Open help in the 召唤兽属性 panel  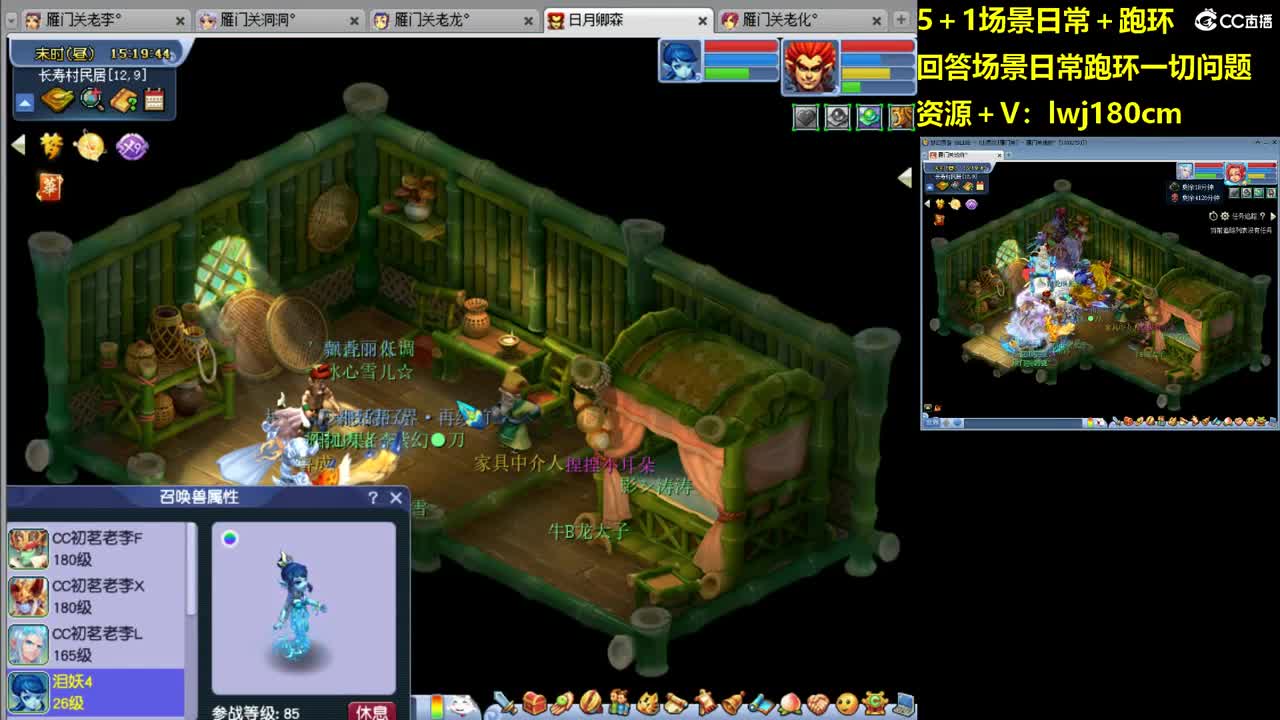(373, 497)
